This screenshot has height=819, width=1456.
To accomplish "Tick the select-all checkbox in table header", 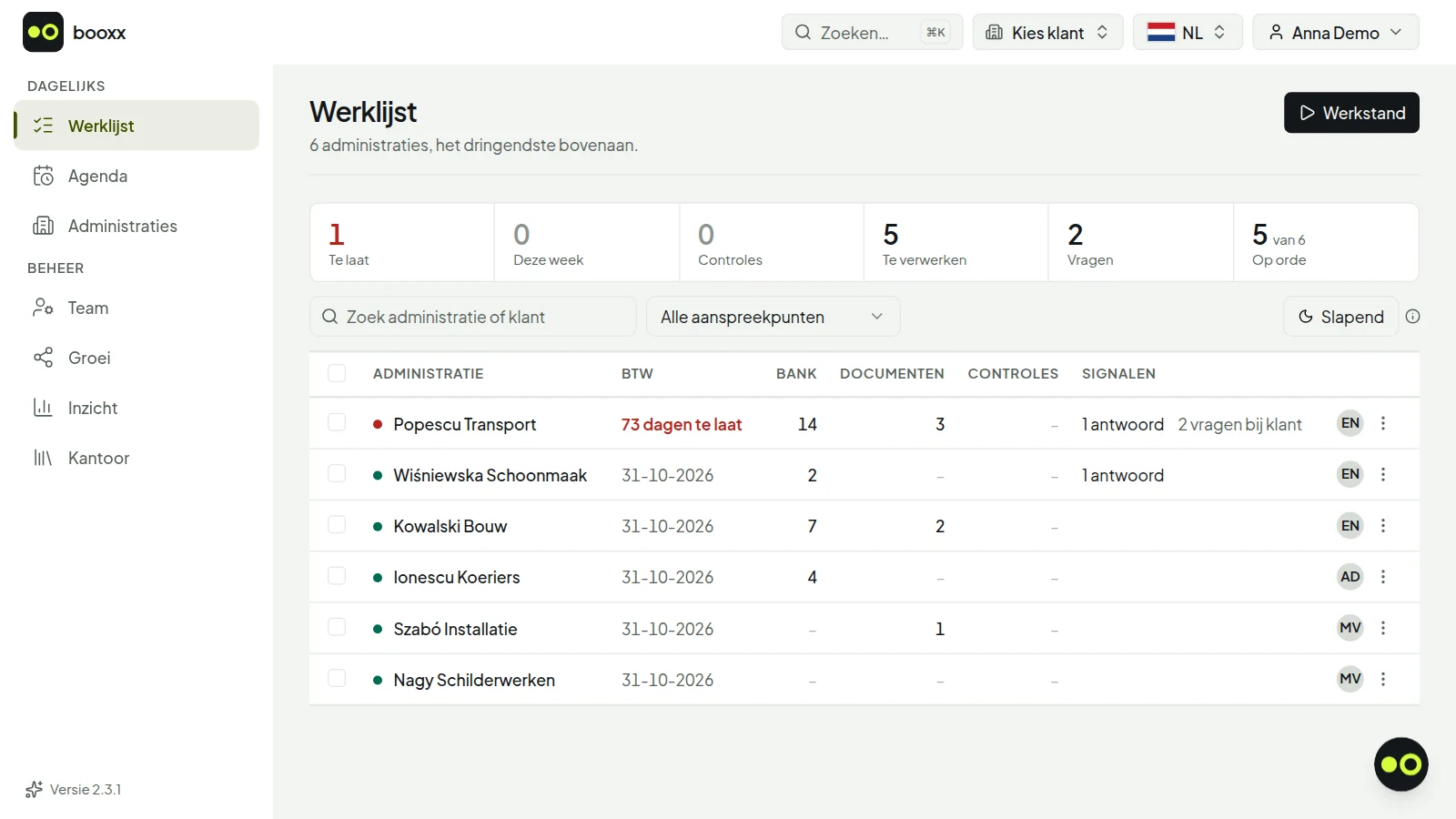I will [x=337, y=373].
